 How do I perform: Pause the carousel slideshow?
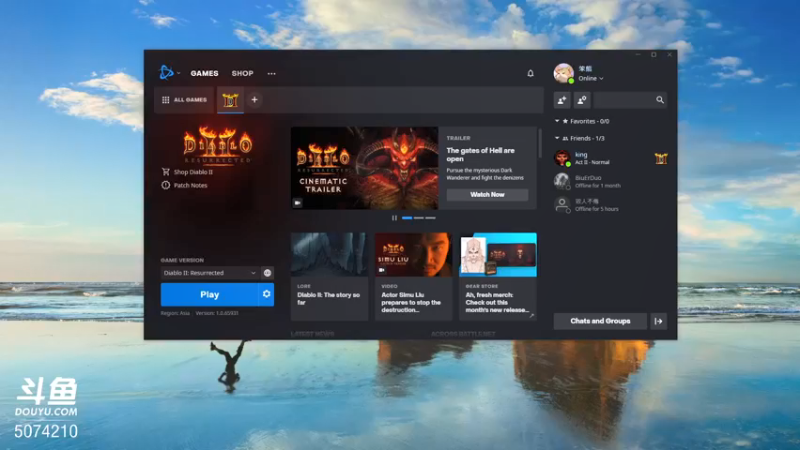click(x=394, y=218)
